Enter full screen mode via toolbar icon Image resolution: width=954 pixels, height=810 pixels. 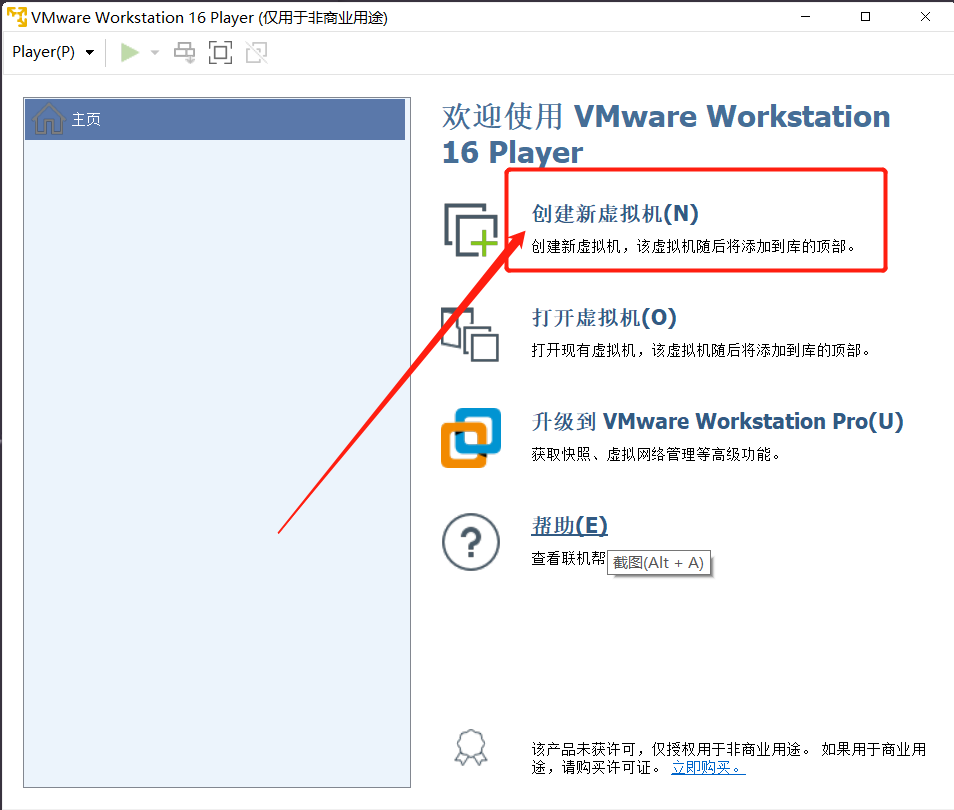click(x=220, y=52)
